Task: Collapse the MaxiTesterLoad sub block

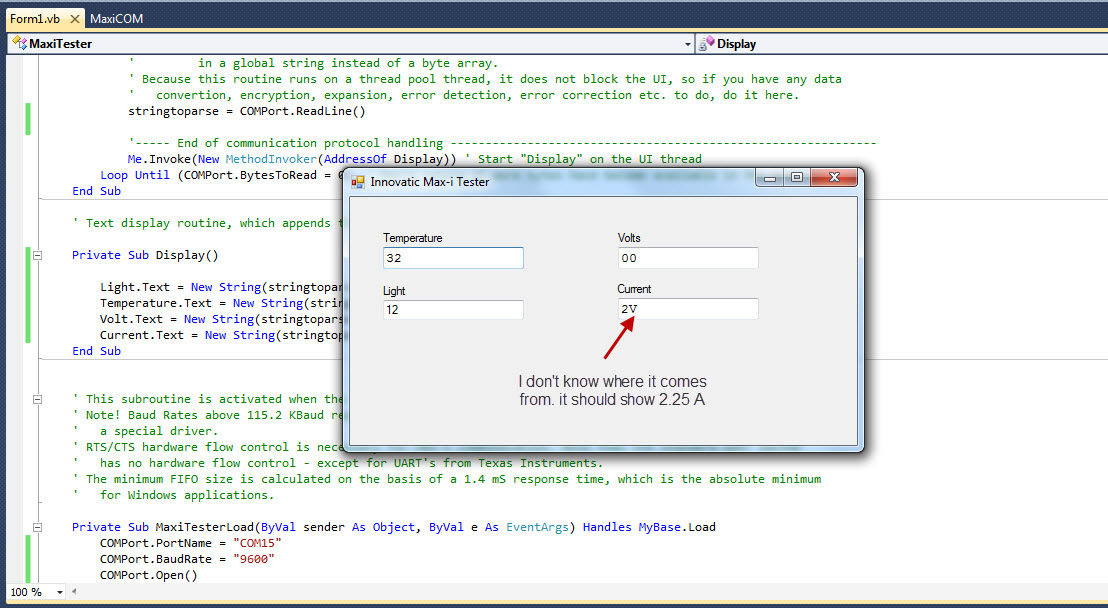Action: [37, 527]
